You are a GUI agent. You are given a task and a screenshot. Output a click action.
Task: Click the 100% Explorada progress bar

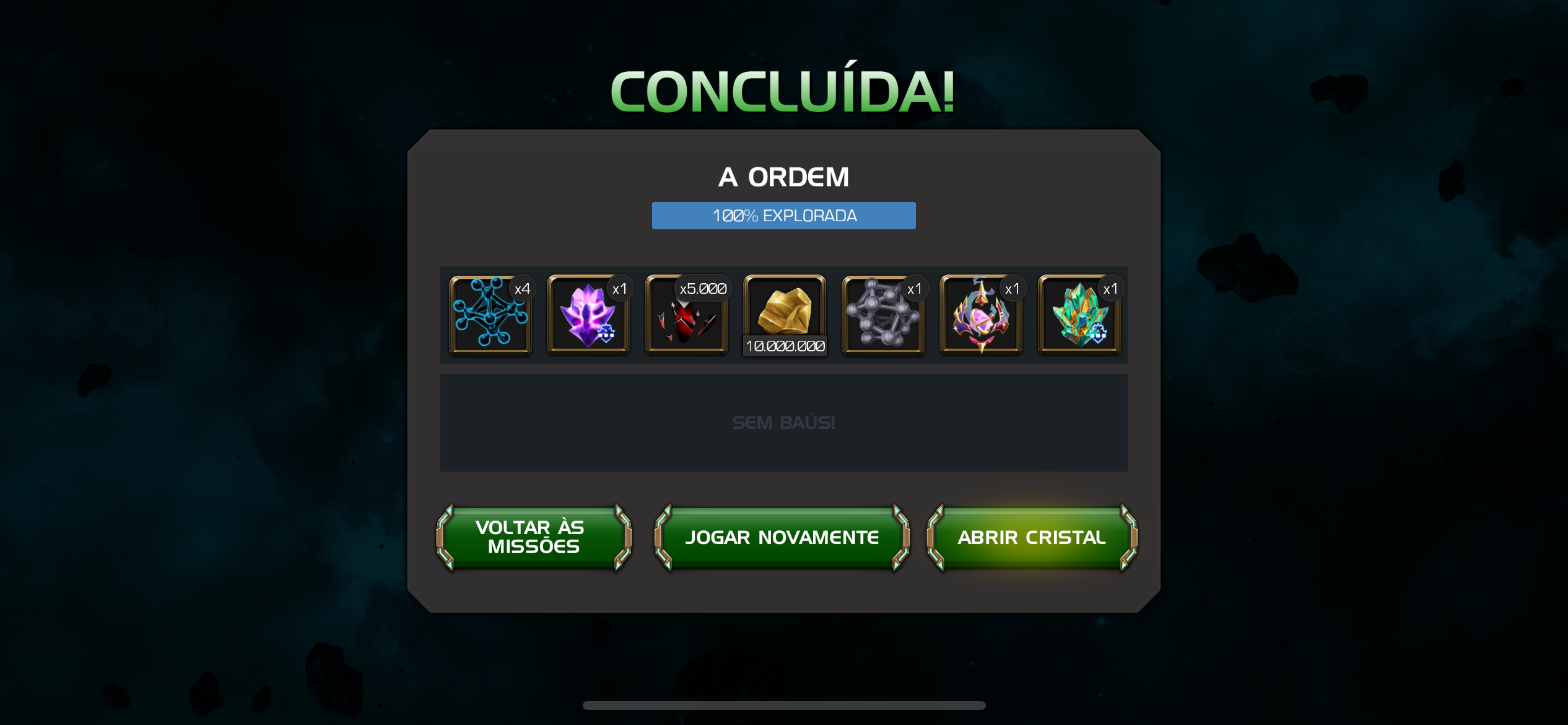(x=784, y=216)
